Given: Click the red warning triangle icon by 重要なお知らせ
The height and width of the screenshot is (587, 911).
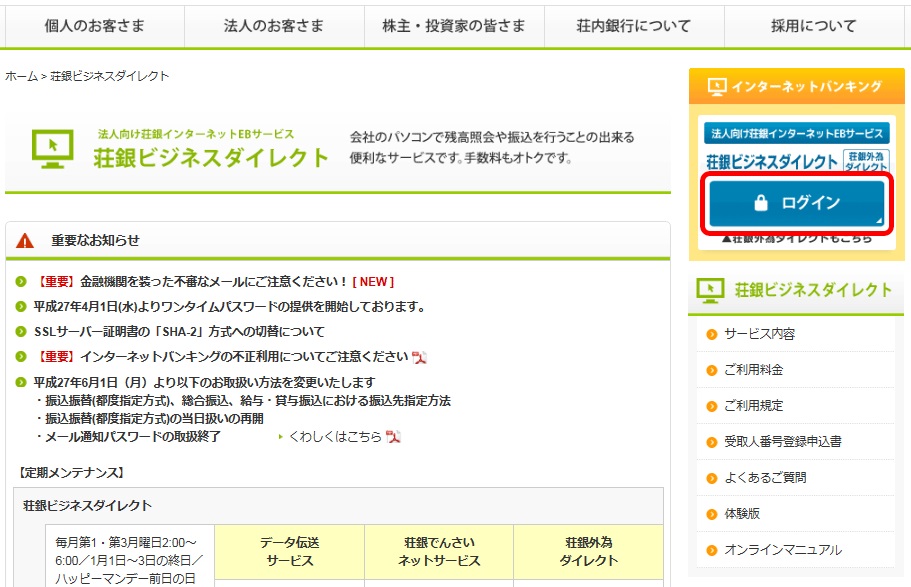Looking at the screenshot, I should [24, 240].
